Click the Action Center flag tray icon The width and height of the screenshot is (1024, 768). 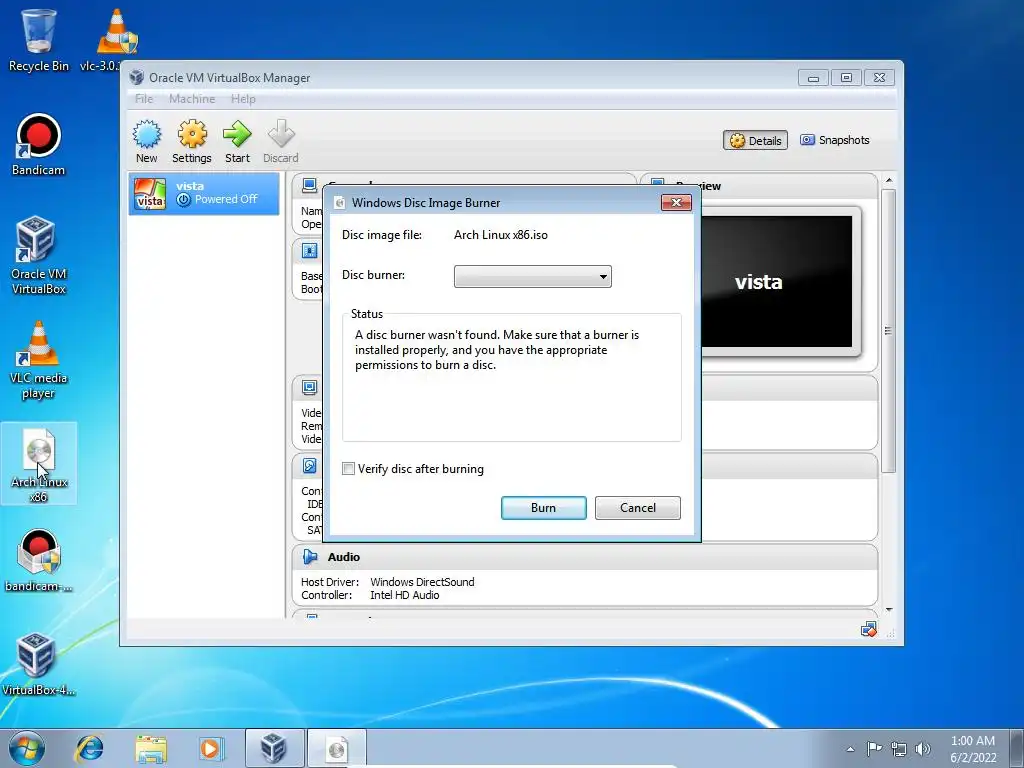(x=874, y=748)
